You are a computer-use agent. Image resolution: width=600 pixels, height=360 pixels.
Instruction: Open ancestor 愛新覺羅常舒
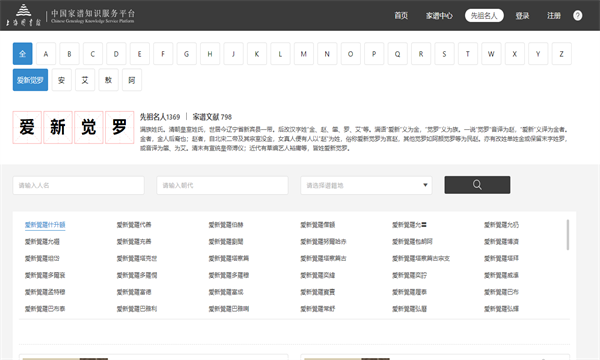click(318, 309)
